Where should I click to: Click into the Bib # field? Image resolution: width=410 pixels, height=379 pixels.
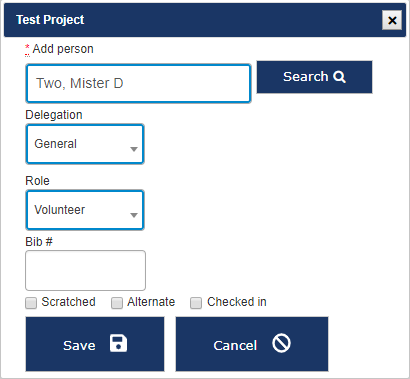[85, 271]
